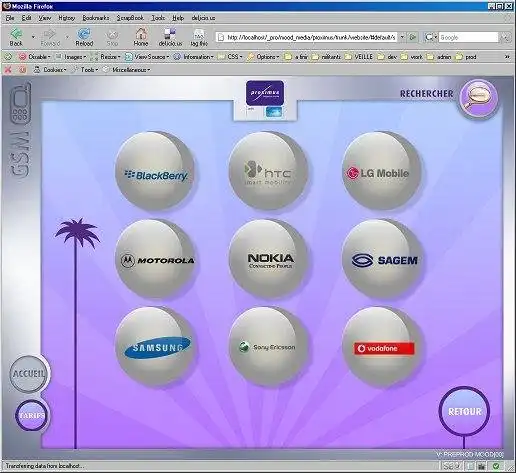Choose the LG Mobile brand sphere
This screenshot has height=473, width=516.
point(382,171)
